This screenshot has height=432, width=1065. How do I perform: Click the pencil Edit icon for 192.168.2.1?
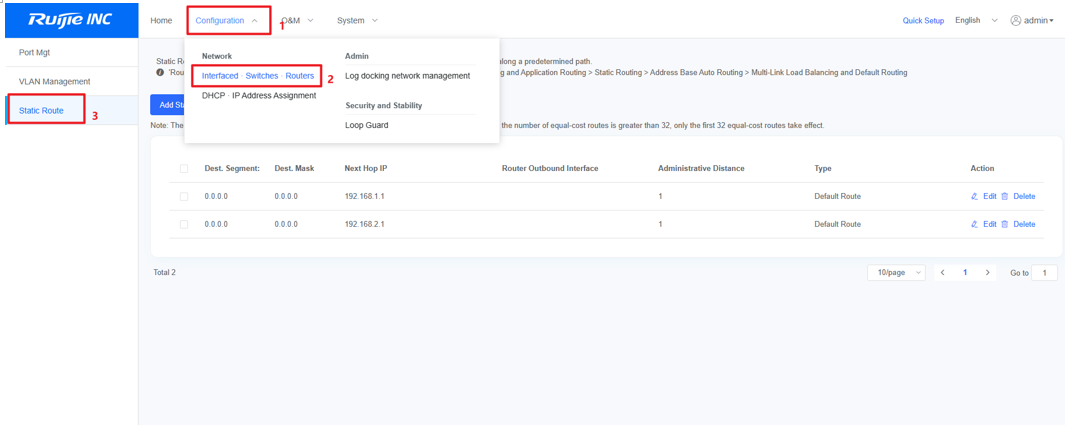point(974,224)
